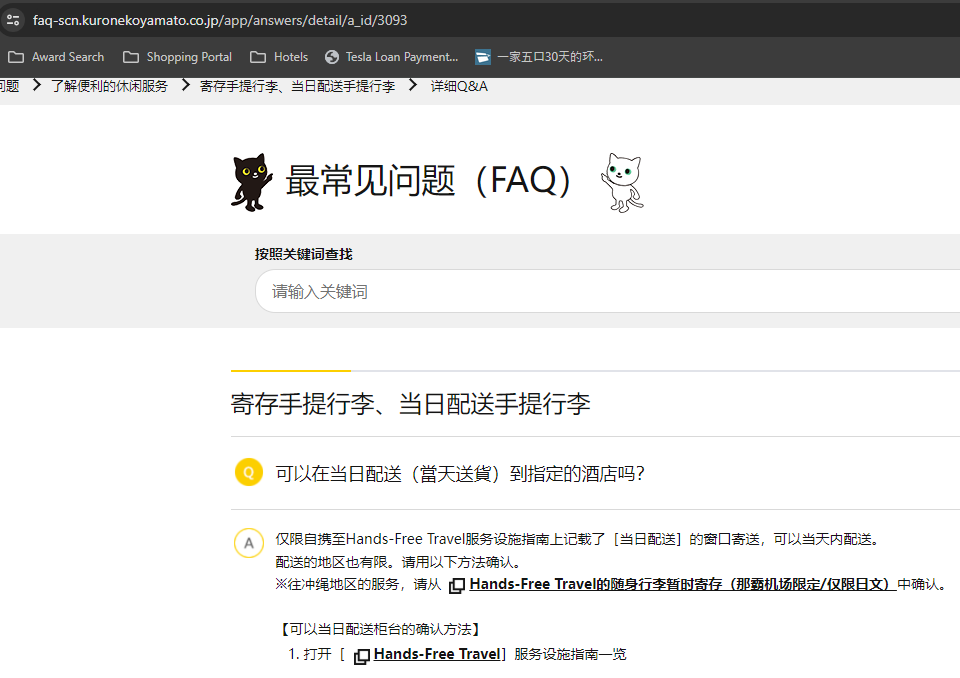Viewport: 960px width, 678px height.
Task: Open the Hands-Free Travel link in step 1
Action: 436,654
